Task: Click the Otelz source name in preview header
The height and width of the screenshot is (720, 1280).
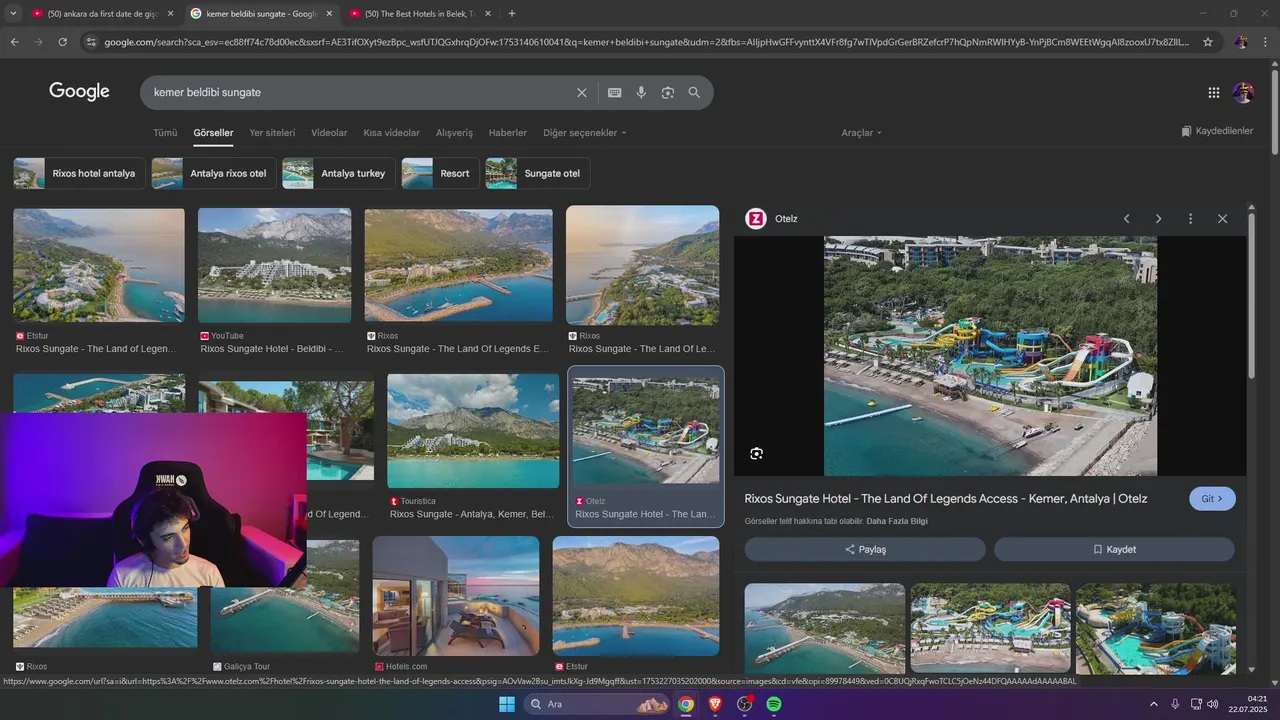Action: (786, 219)
